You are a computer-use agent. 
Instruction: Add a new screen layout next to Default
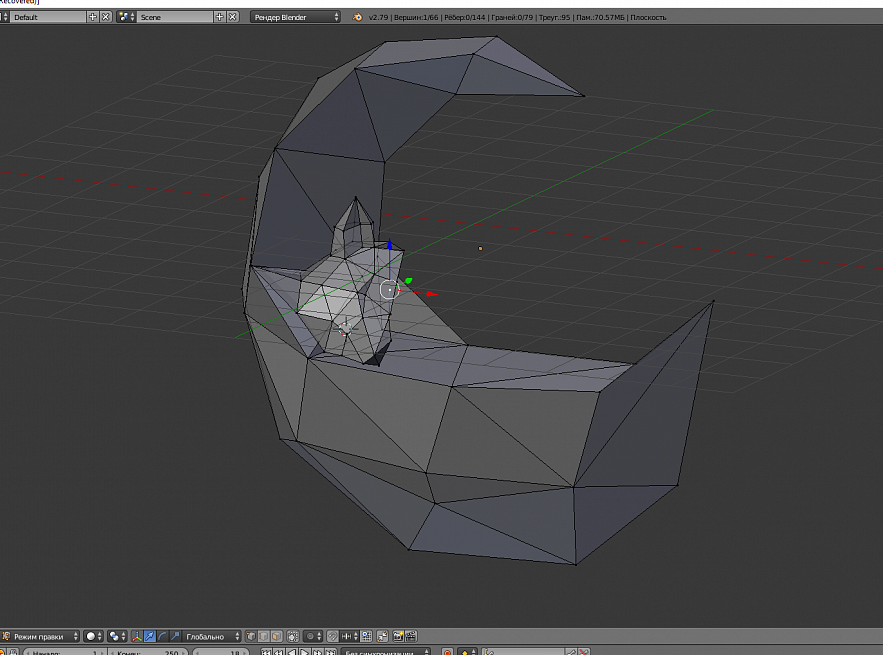[93, 17]
